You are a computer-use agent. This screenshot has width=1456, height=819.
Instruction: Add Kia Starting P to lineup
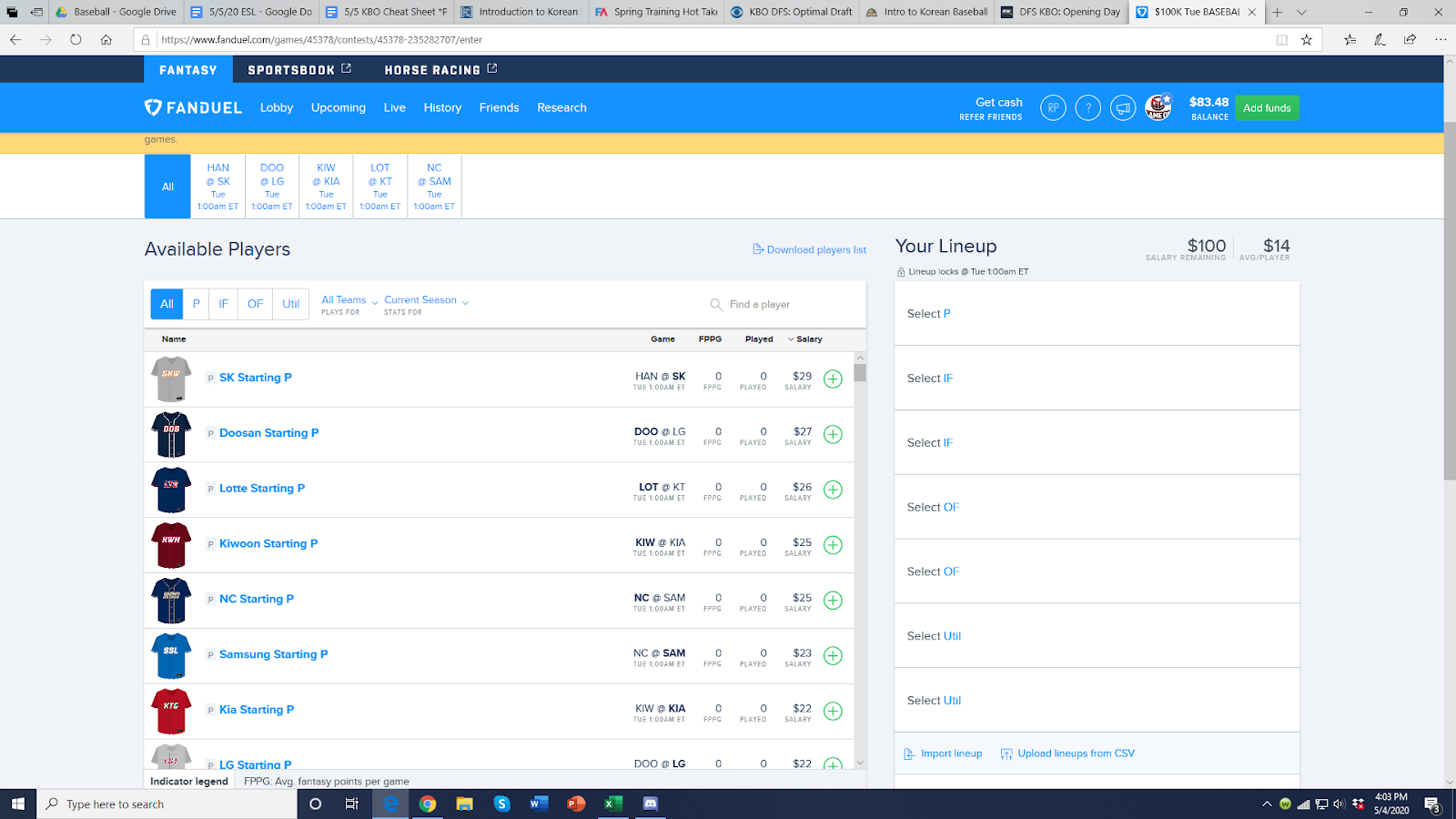(x=833, y=711)
